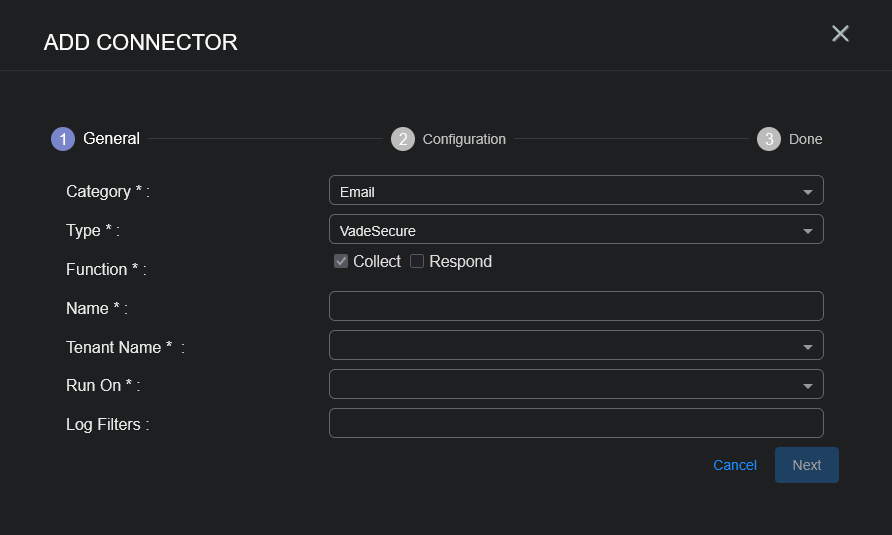
Task: Click the step 2 number circle
Action: 403,139
